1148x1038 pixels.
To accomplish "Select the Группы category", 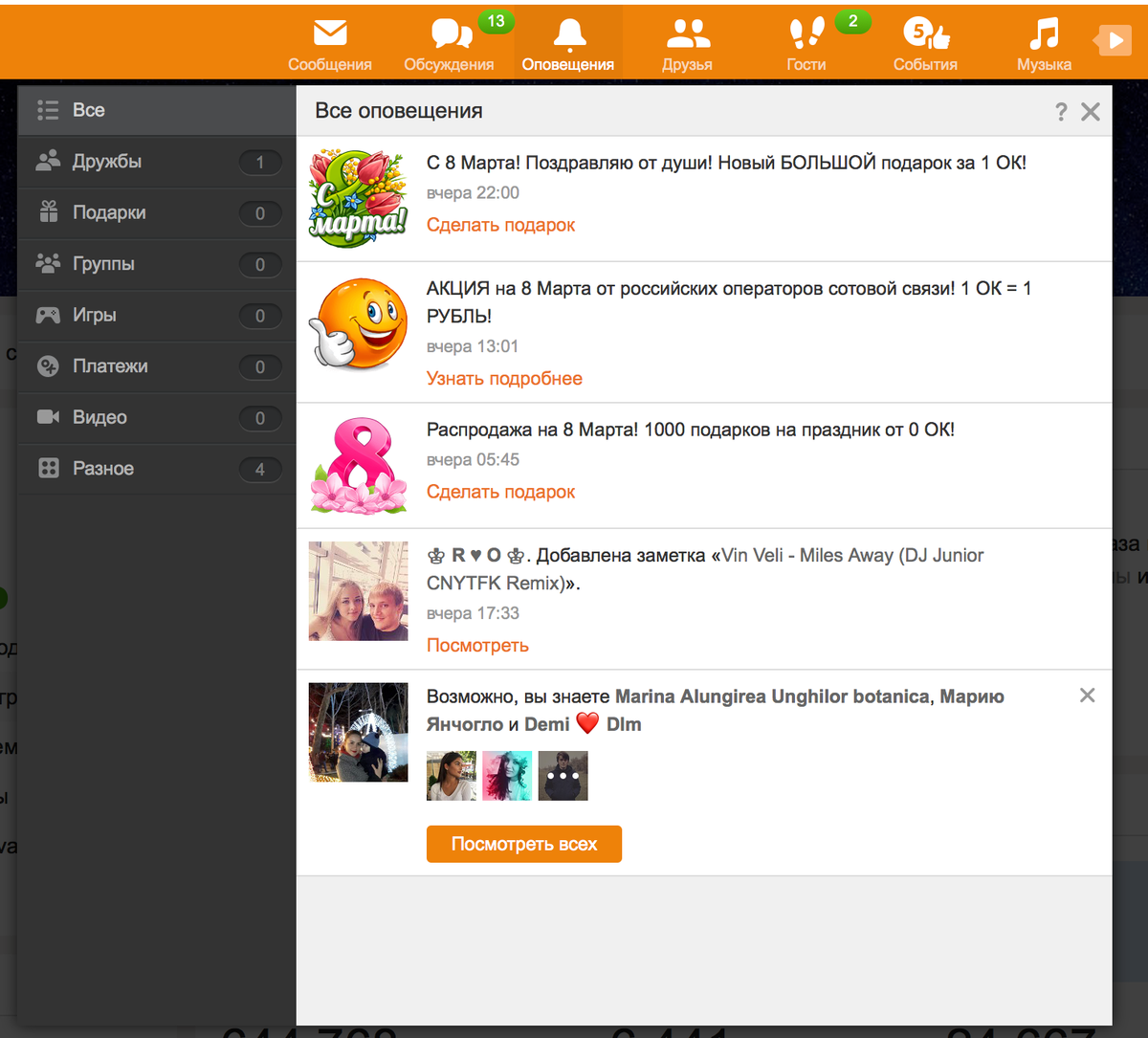I will pos(157,264).
